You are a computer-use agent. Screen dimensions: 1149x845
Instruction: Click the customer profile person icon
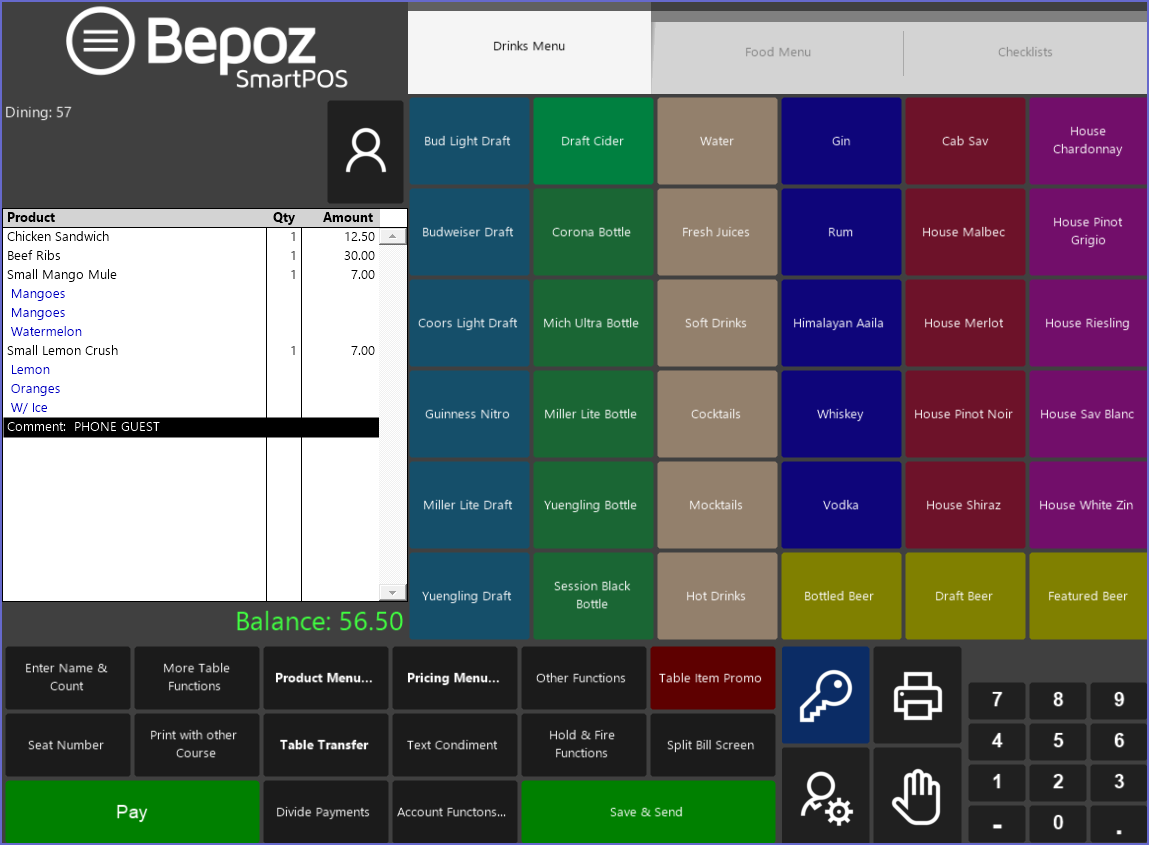point(365,152)
